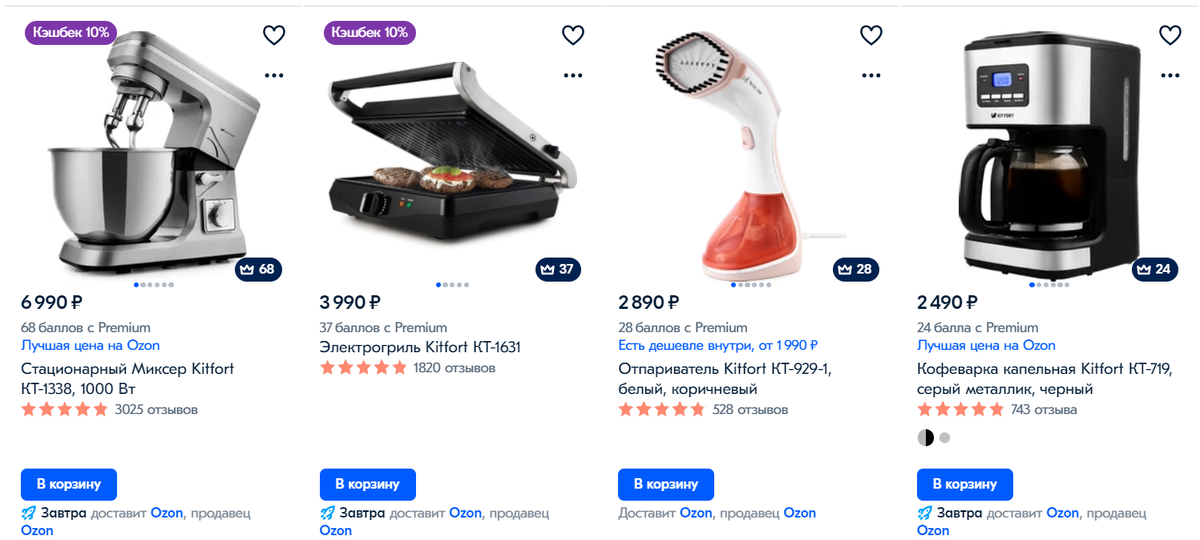Open the three-dot menu for the stand mixer
This screenshot has width=1200, height=540.
274,75
